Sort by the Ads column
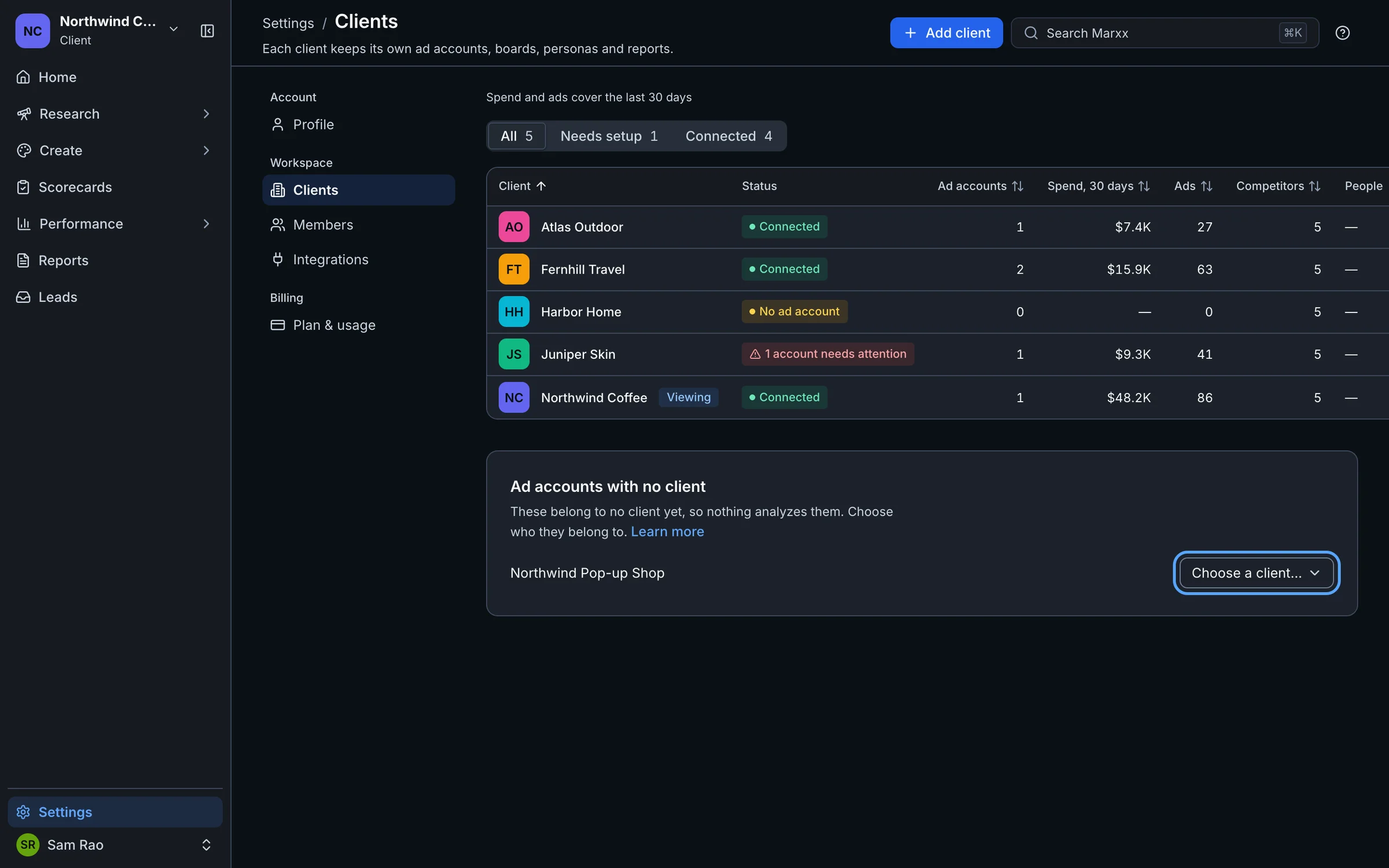 tap(1193, 186)
